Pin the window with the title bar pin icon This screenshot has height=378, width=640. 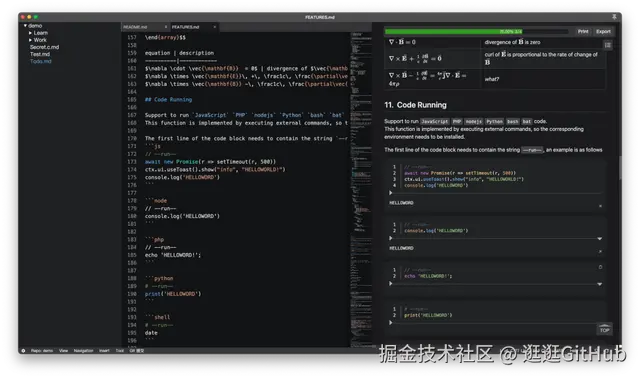click(614, 17)
